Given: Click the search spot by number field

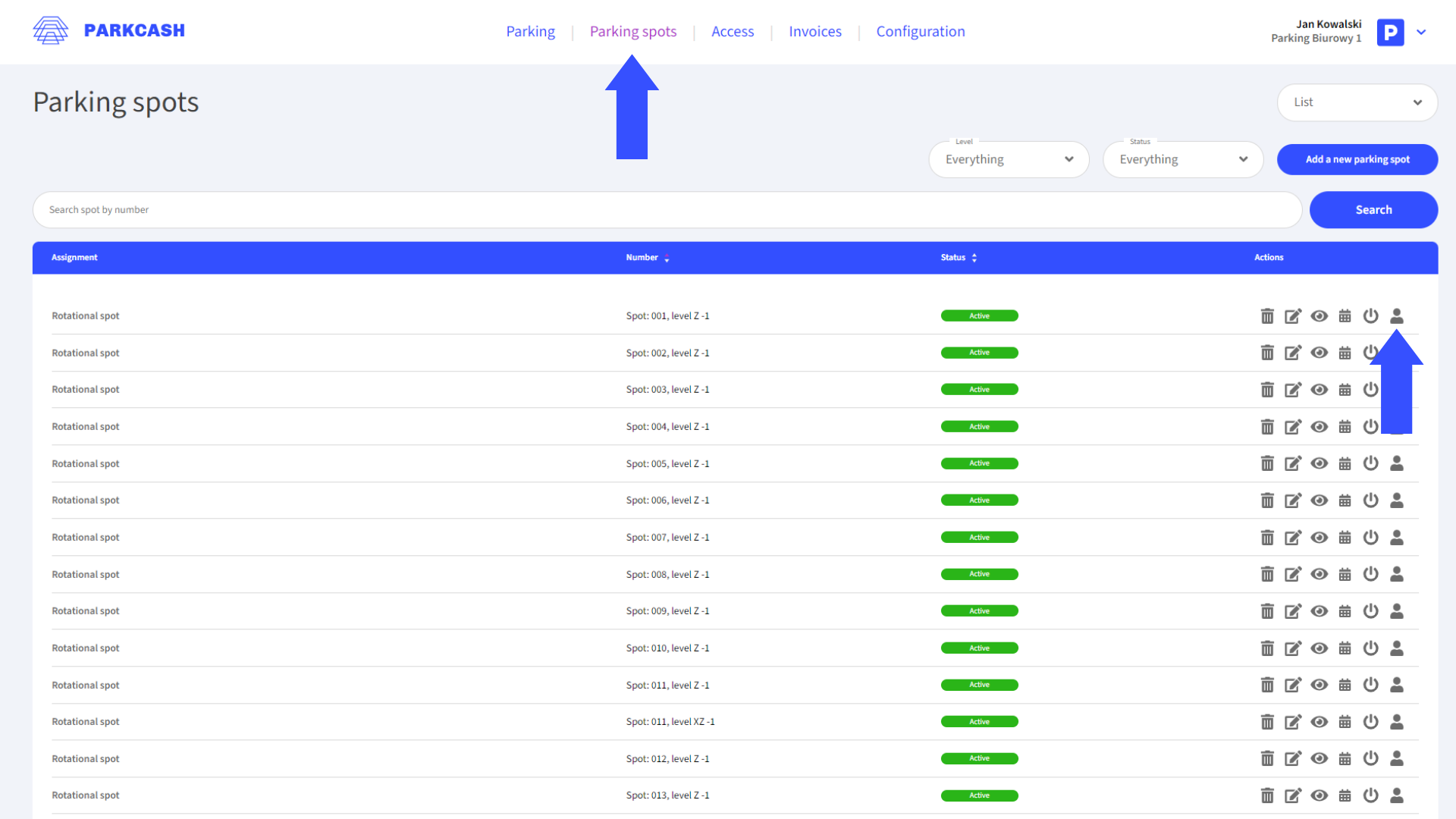Looking at the screenshot, I should [455, 209].
